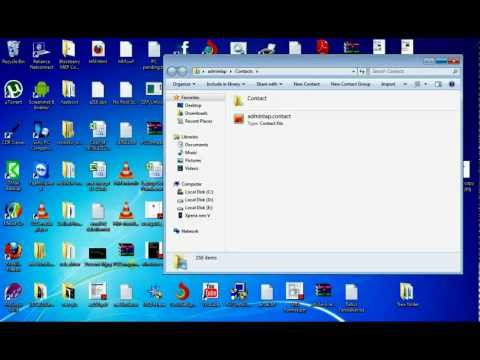
Task: Select the green Android robot desktop shortcut
Action: click(41, 95)
